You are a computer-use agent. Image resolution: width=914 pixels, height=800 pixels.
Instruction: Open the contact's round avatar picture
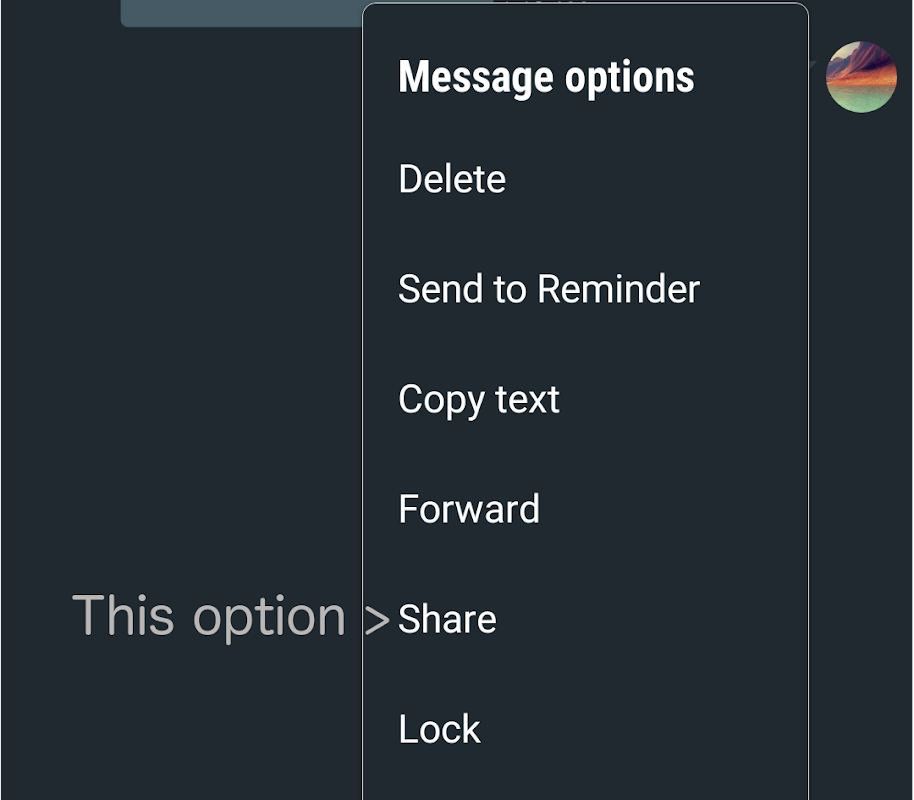click(861, 76)
